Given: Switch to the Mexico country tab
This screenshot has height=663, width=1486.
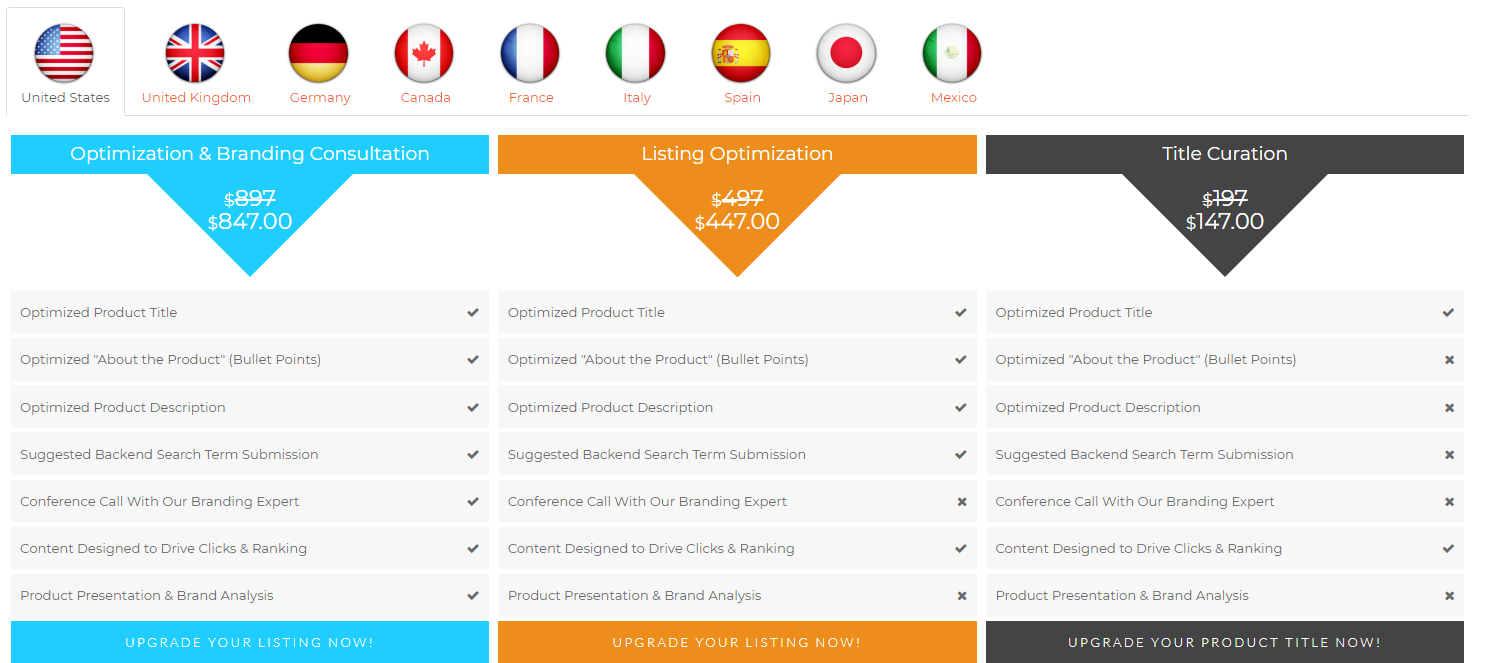Looking at the screenshot, I should point(952,62).
